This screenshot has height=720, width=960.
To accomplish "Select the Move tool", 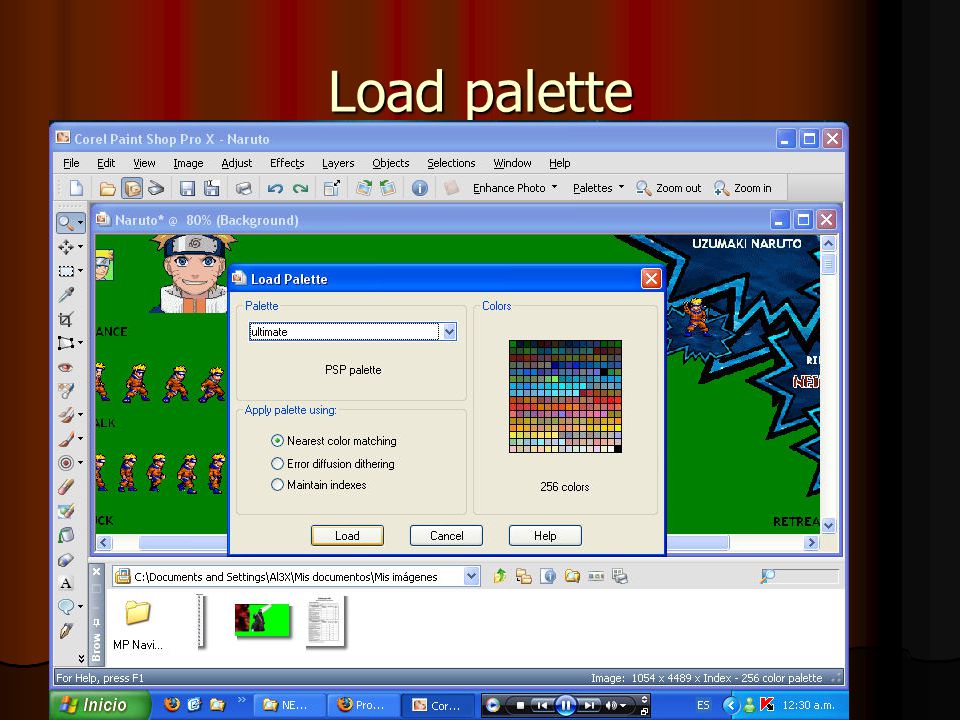I will pos(66,247).
